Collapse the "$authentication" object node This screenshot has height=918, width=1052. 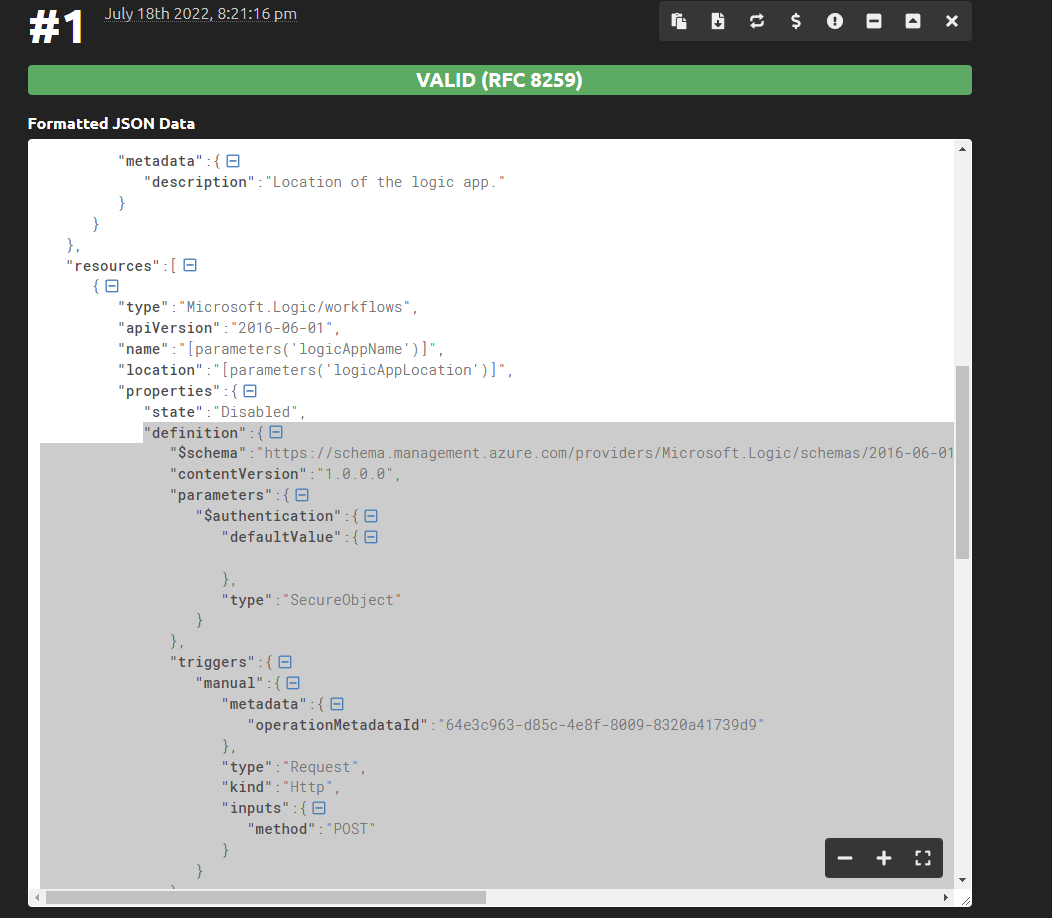point(370,516)
